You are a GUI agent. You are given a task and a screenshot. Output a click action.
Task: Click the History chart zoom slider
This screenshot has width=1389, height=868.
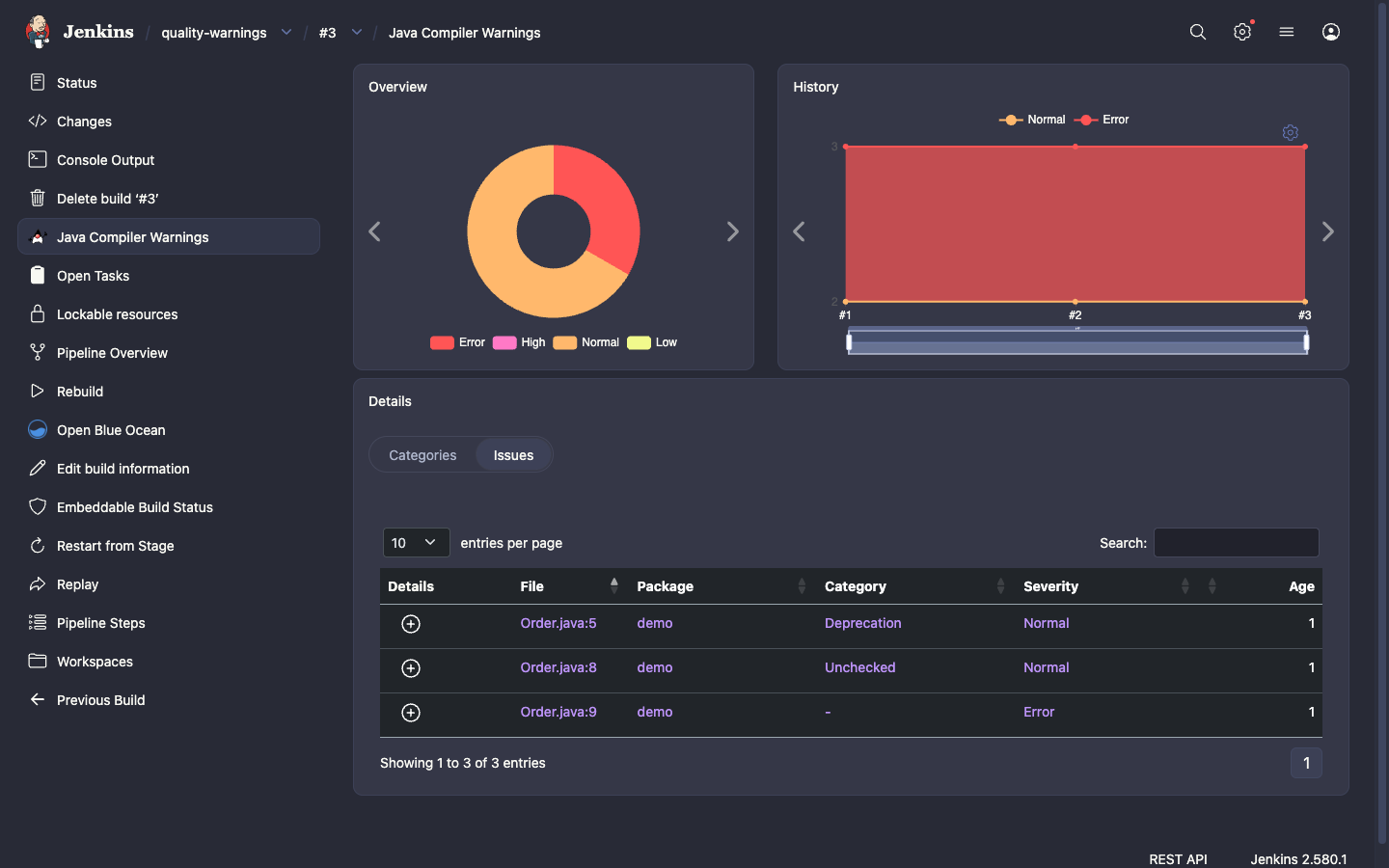click(x=1077, y=341)
